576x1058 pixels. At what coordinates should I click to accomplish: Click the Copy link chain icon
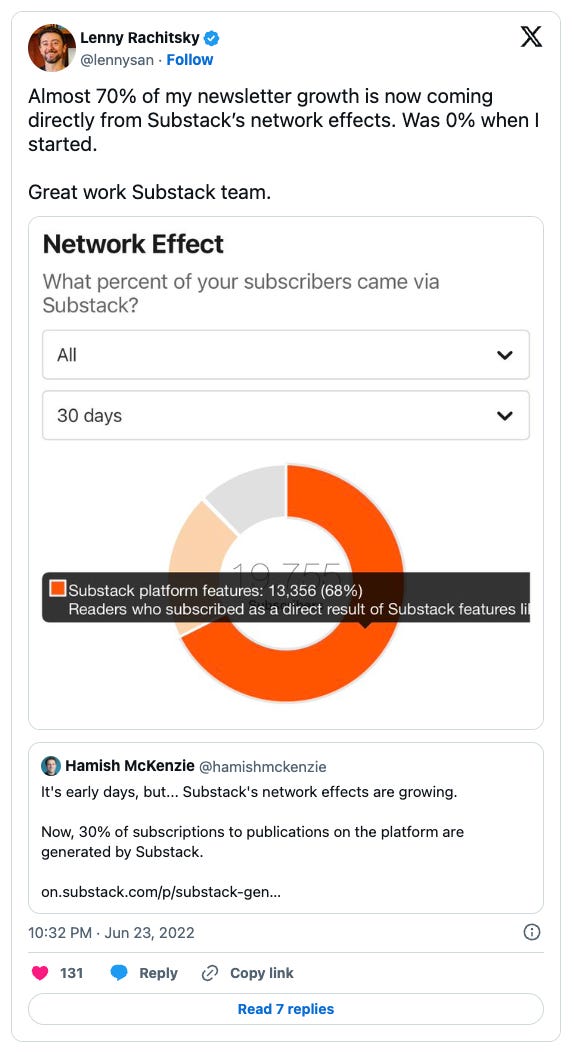(208, 972)
